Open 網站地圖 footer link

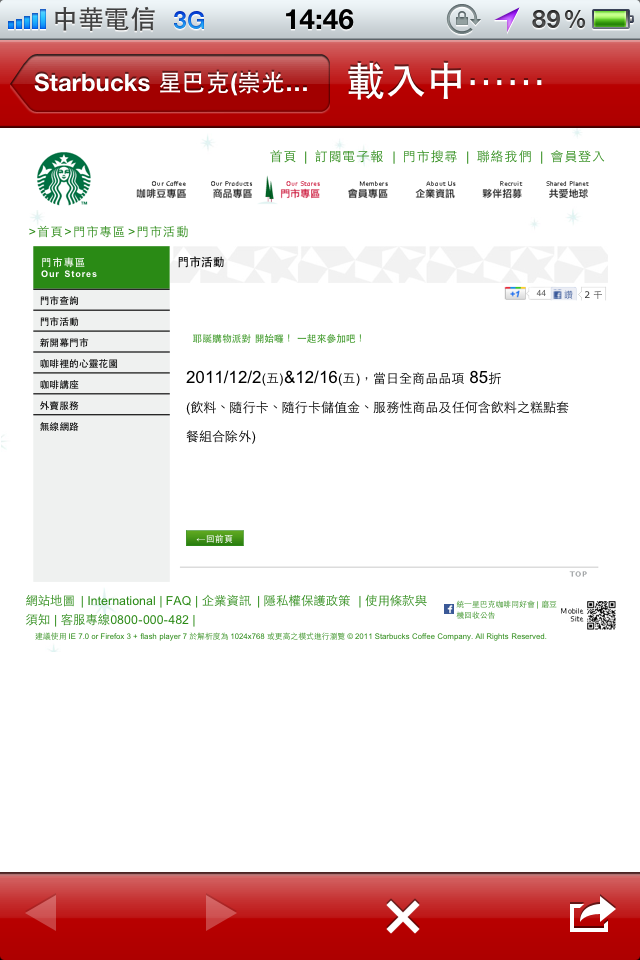tap(50, 601)
